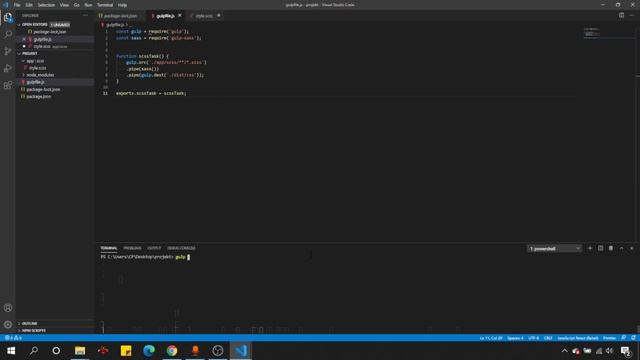
Task: Select the Terminal panel tab
Action: [x=109, y=248]
